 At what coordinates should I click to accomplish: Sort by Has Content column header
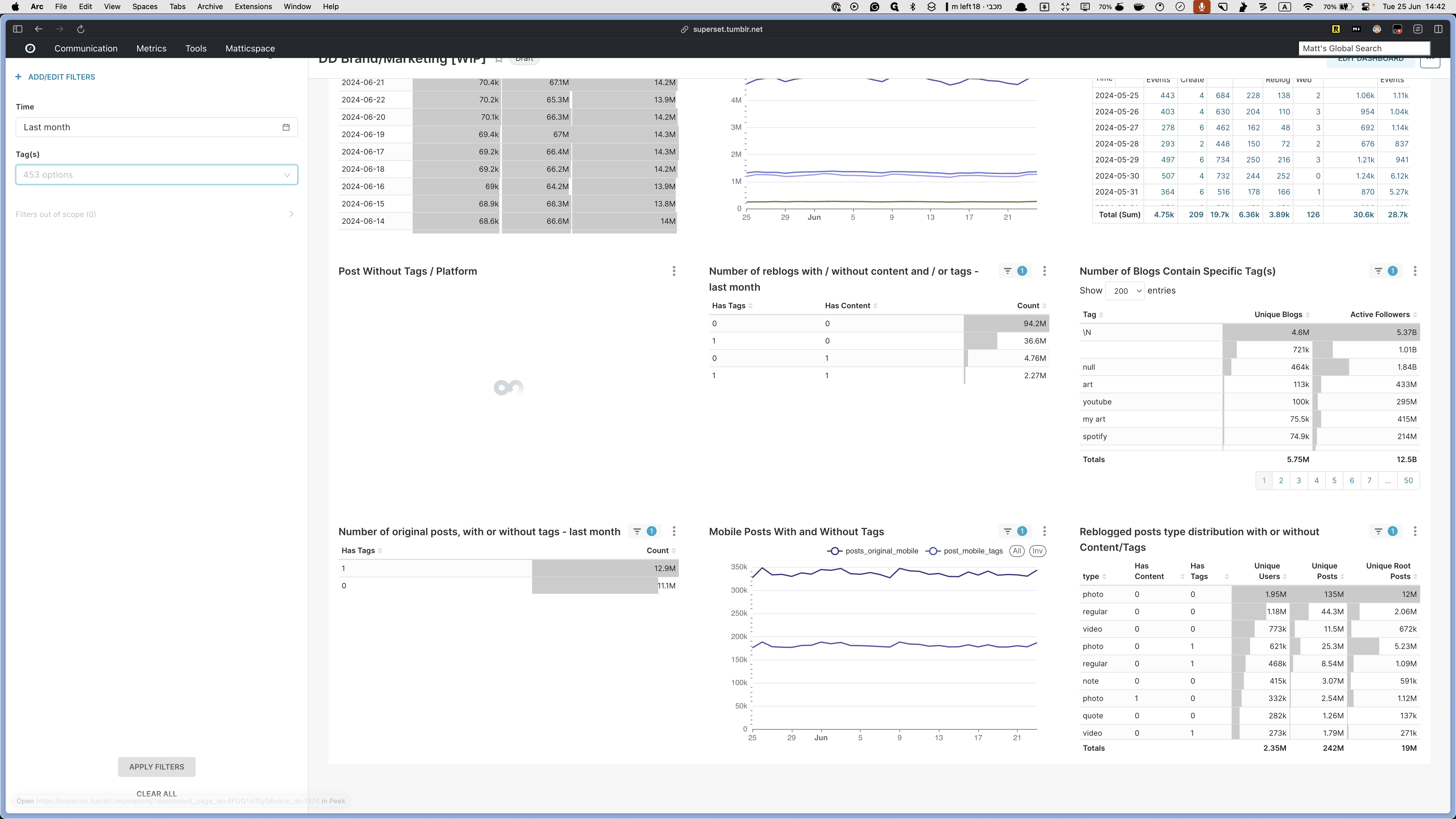tap(851, 306)
